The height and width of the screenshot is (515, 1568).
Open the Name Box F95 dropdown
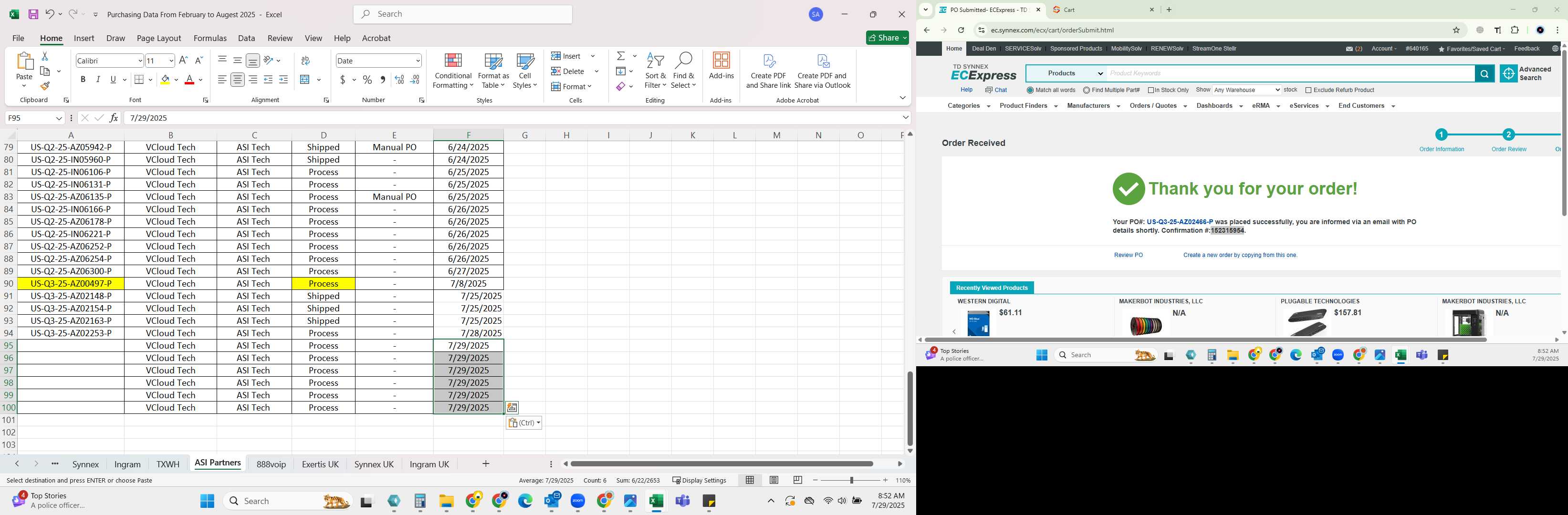pos(59,118)
